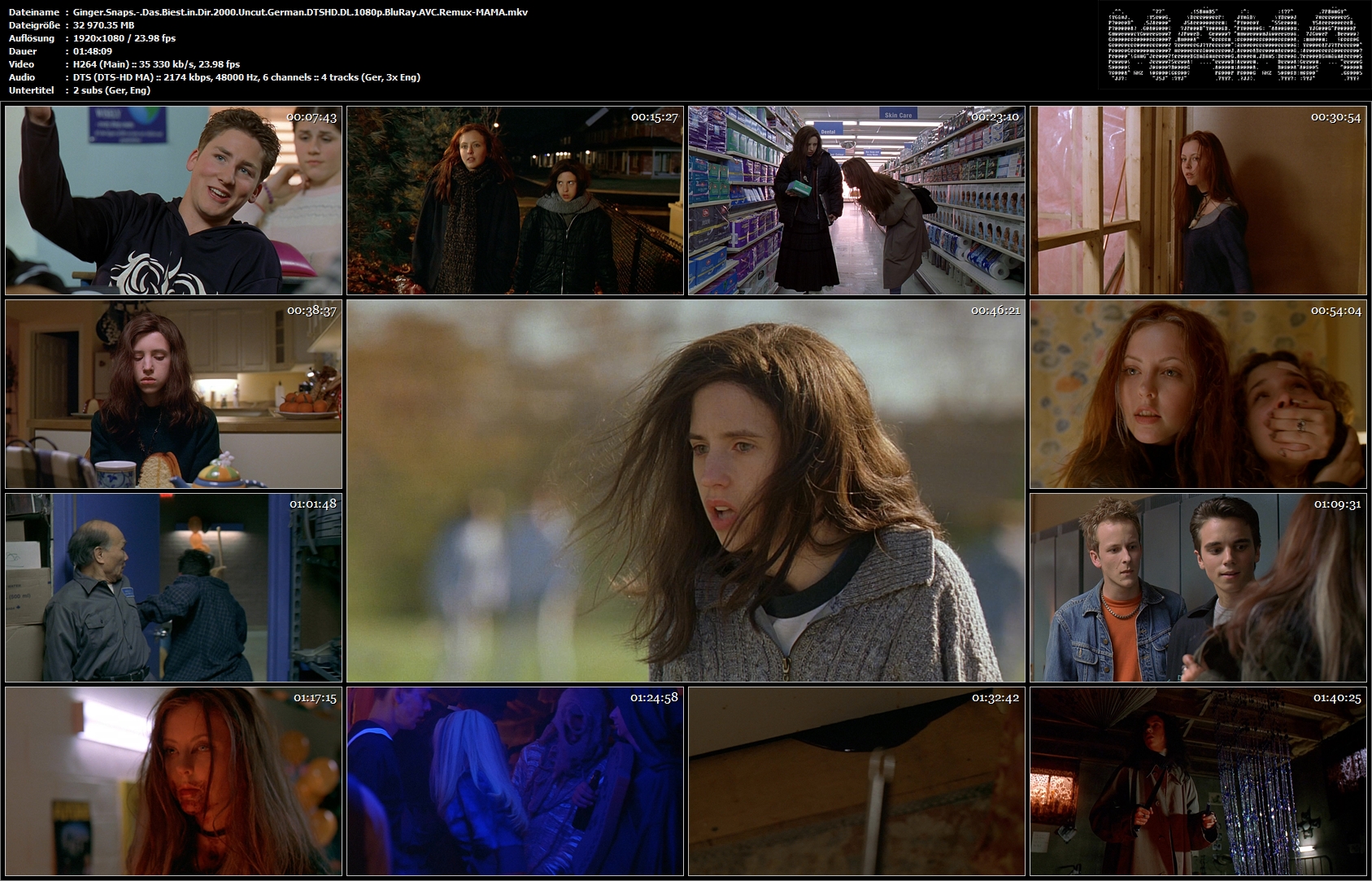The height and width of the screenshot is (881, 1372).
Task: Click the Dateiname label
Action: 33,12
